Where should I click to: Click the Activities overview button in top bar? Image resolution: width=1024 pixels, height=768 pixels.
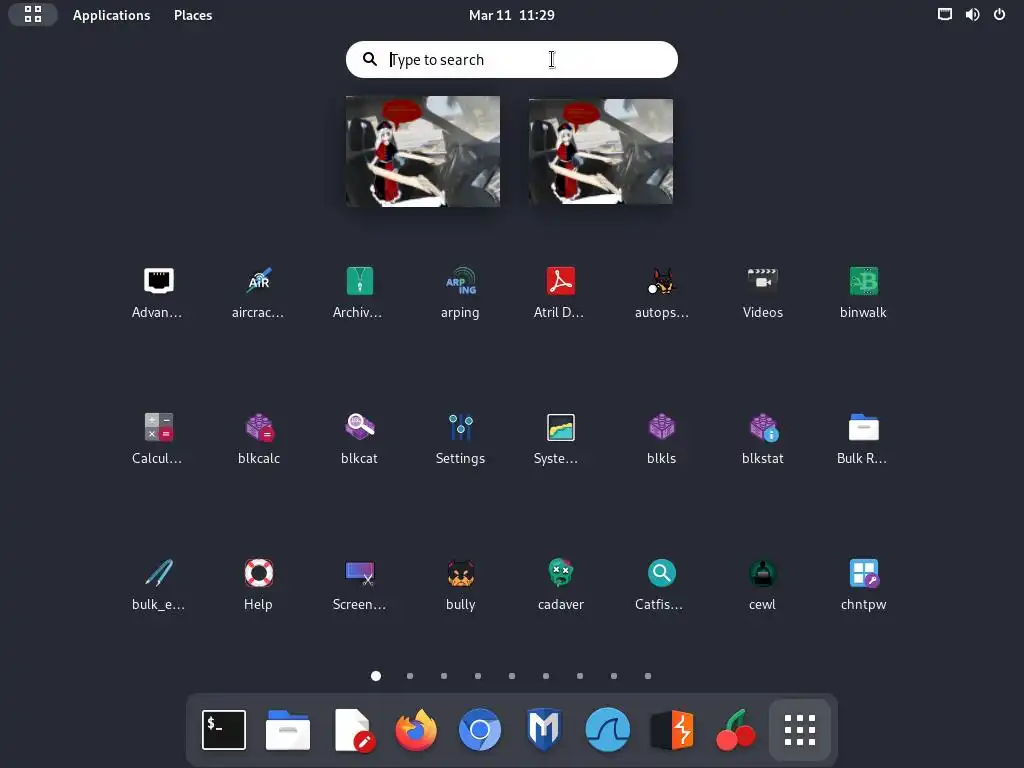(x=33, y=14)
